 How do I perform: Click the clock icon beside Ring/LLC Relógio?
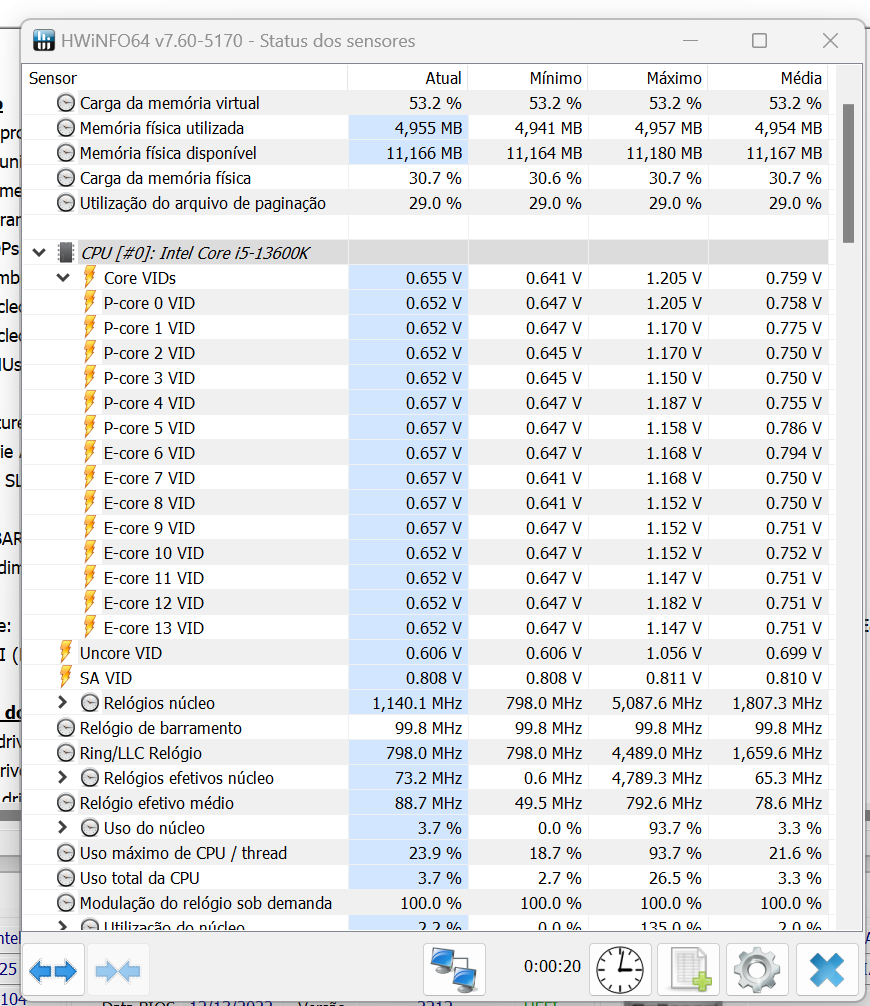(65, 753)
